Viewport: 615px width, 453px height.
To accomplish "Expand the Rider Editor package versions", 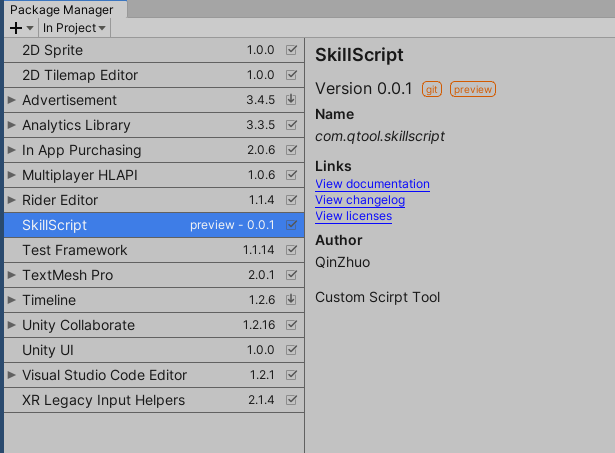I will pos(12,200).
